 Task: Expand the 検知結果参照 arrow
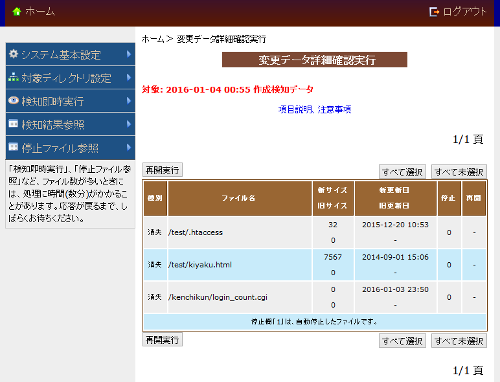pos(129,124)
